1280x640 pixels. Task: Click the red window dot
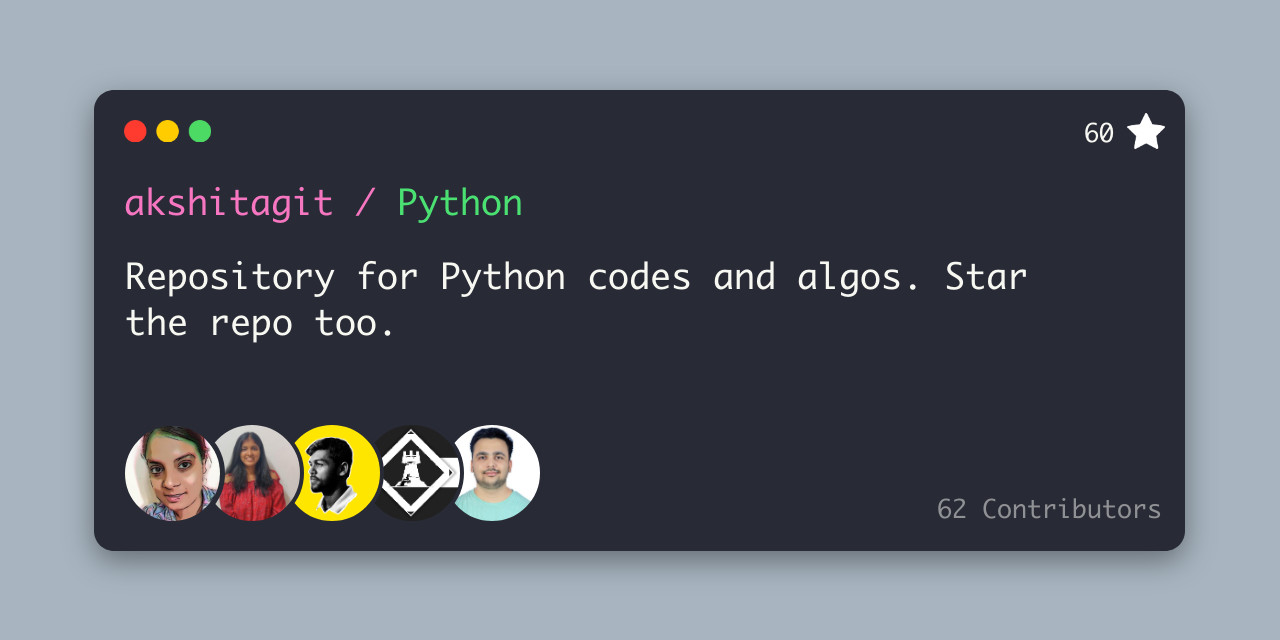135,131
